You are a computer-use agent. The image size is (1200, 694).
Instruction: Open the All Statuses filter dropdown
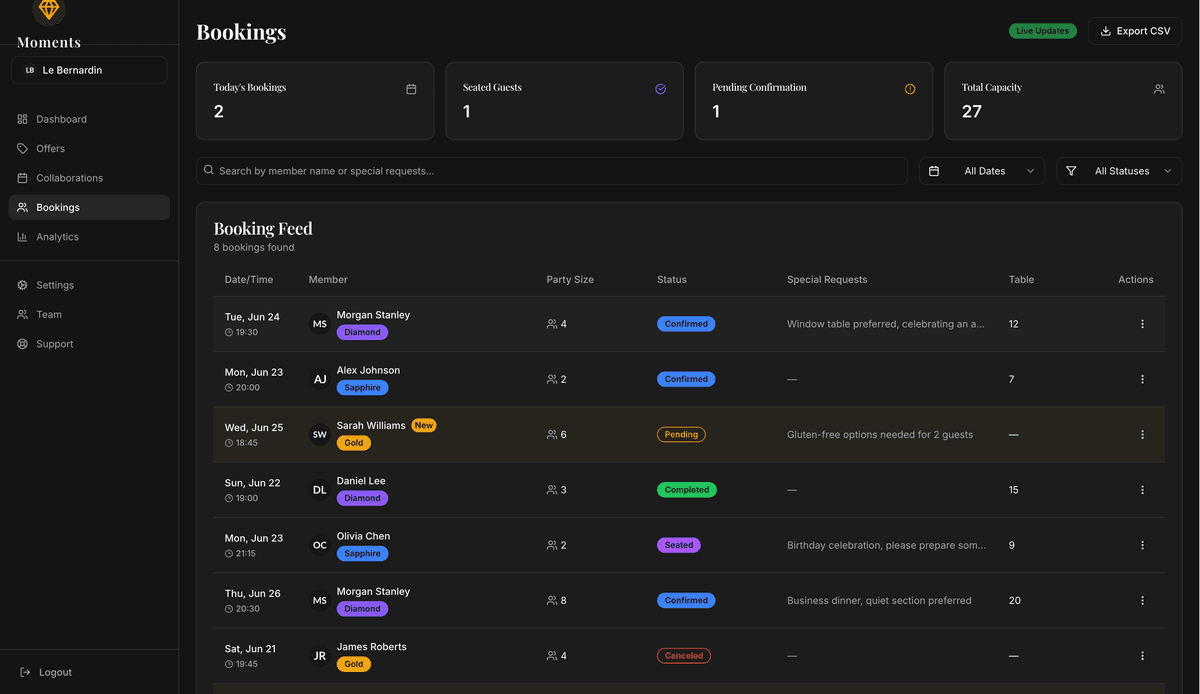1119,171
